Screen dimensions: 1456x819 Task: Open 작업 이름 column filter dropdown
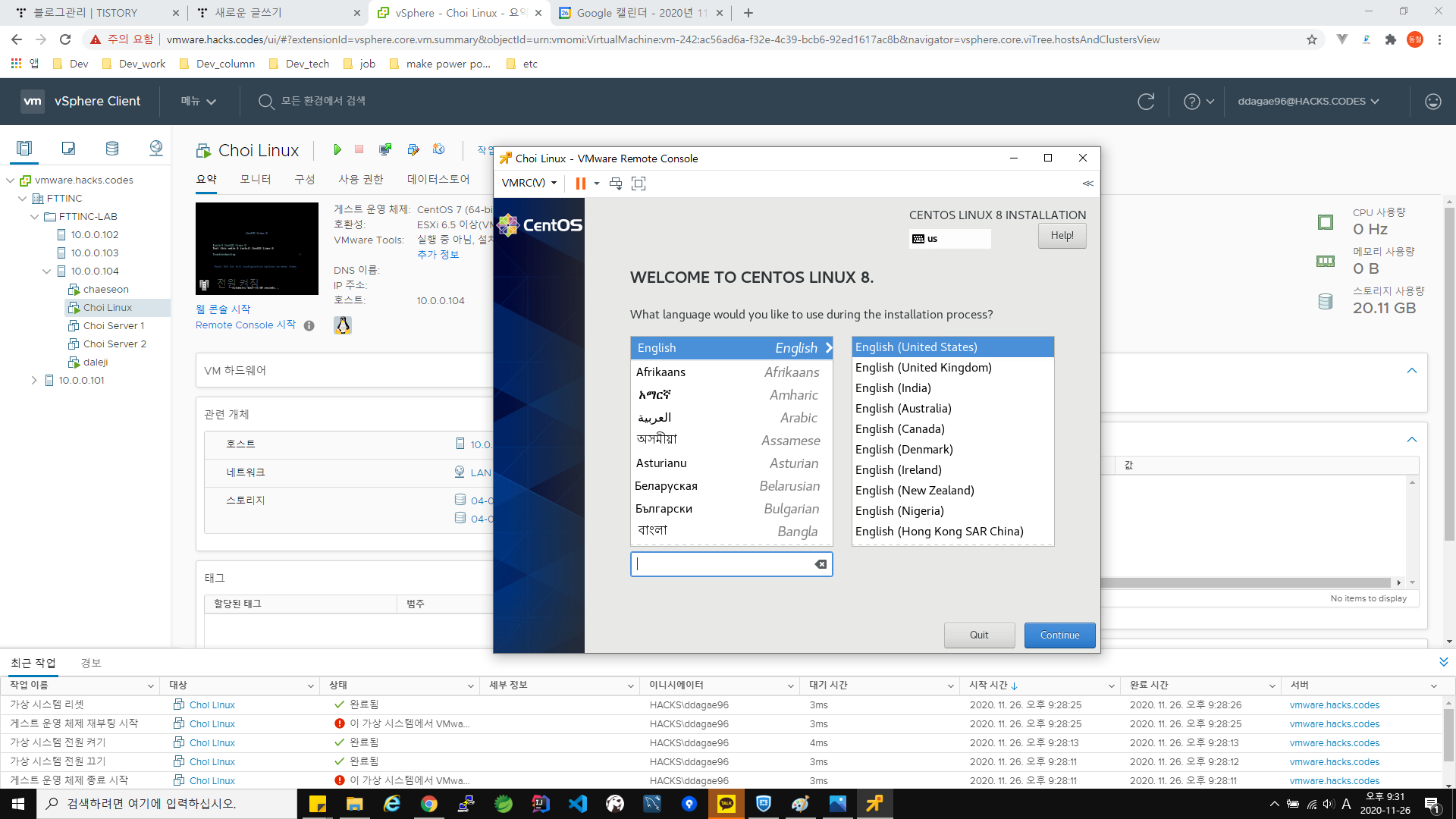(x=150, y=686)
